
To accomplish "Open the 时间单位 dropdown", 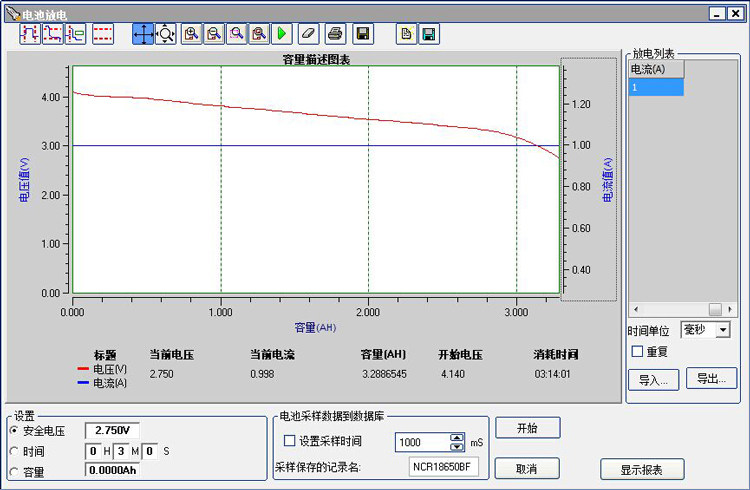I will click(x=723, y=329).
